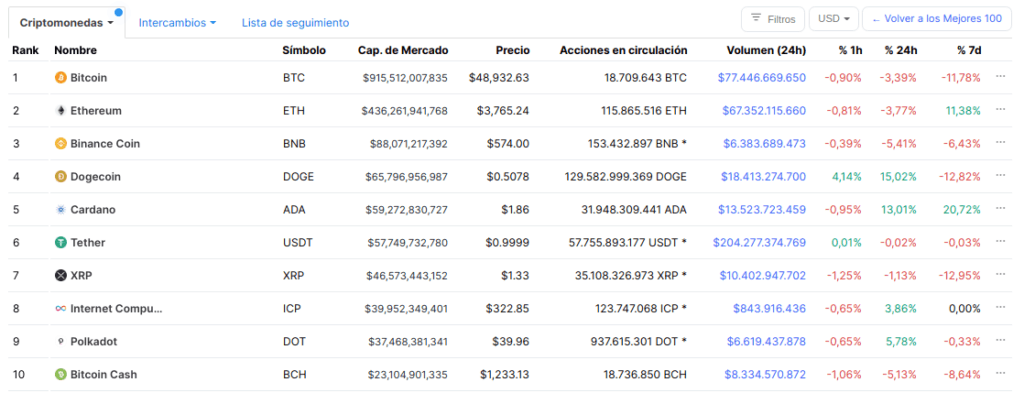
Task: Sort by Cap. de Mercado column header
Action: click(x=403, y=50)
